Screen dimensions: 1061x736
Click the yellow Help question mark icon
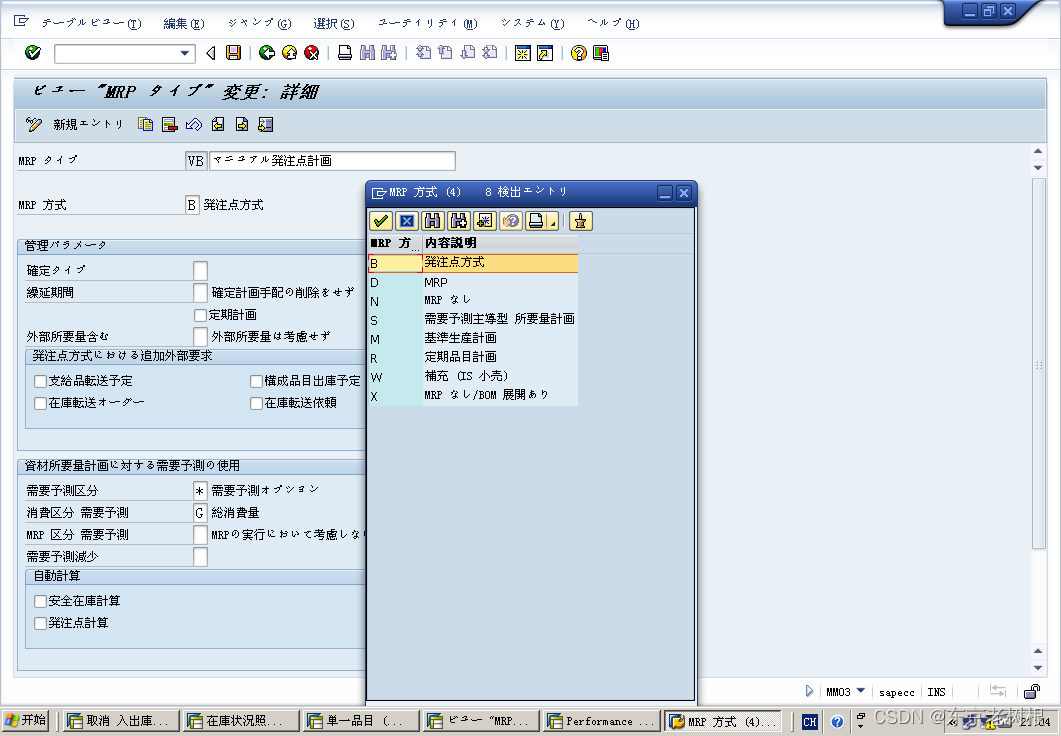point(579,53)
